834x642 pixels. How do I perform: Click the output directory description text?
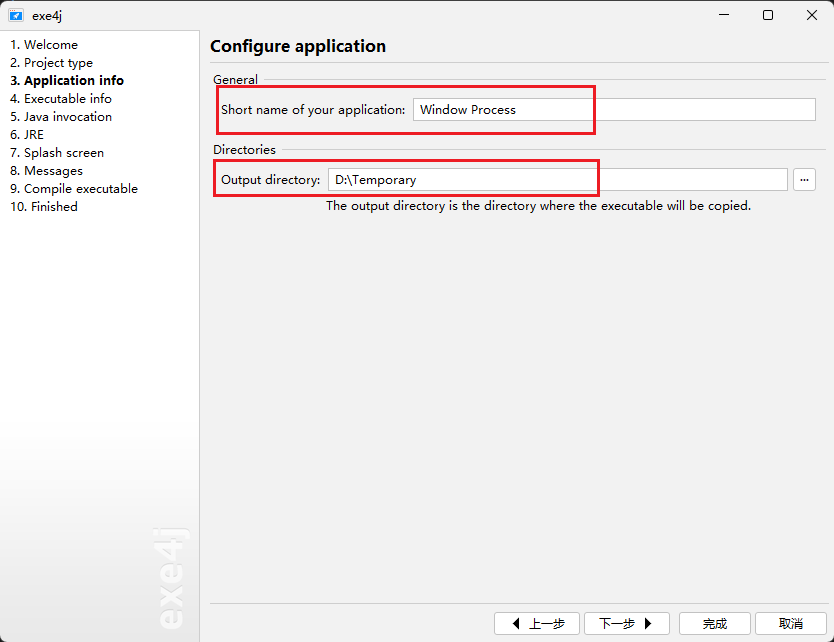pos(538,206)
